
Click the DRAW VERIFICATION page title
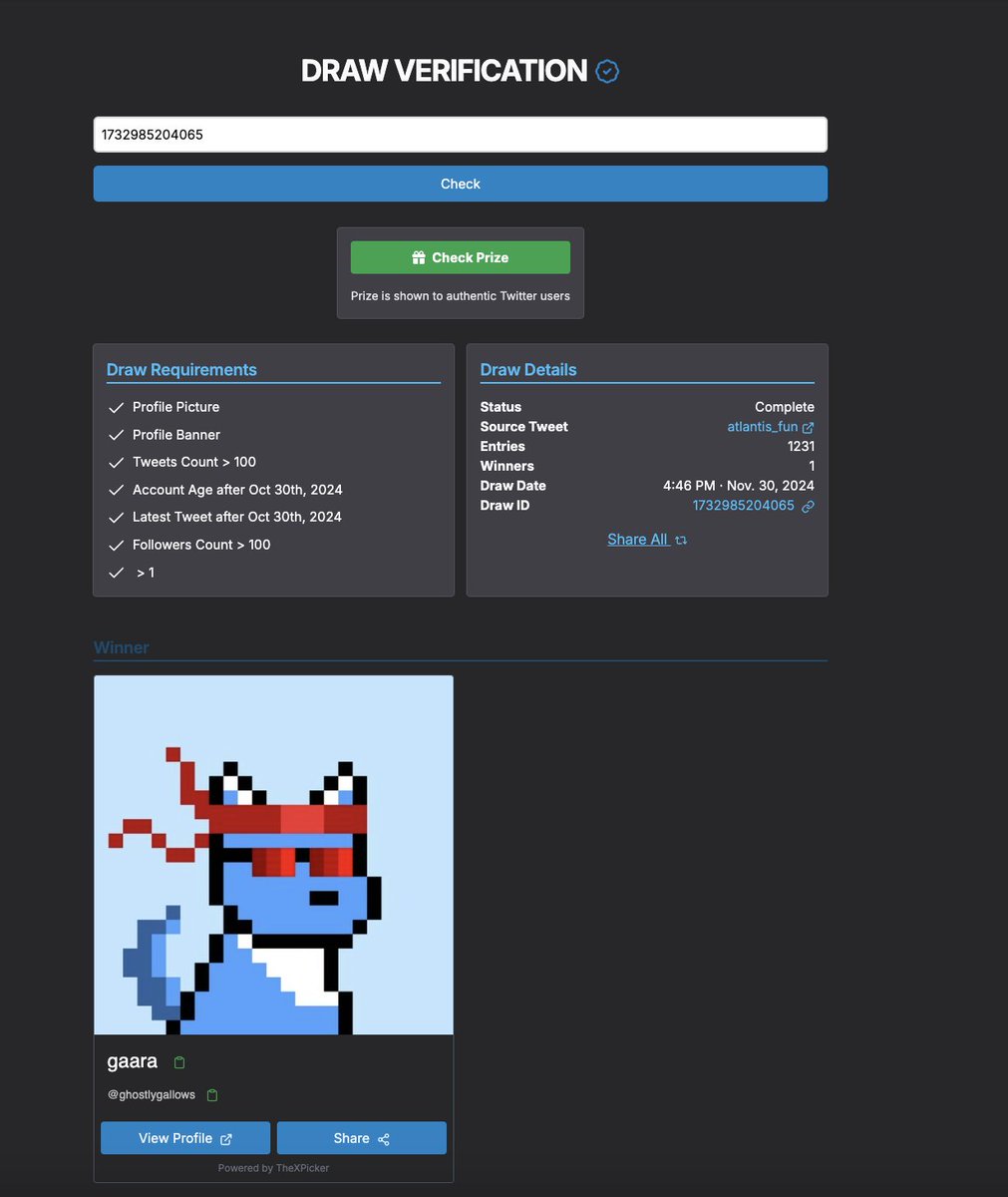tap(444, 71)
